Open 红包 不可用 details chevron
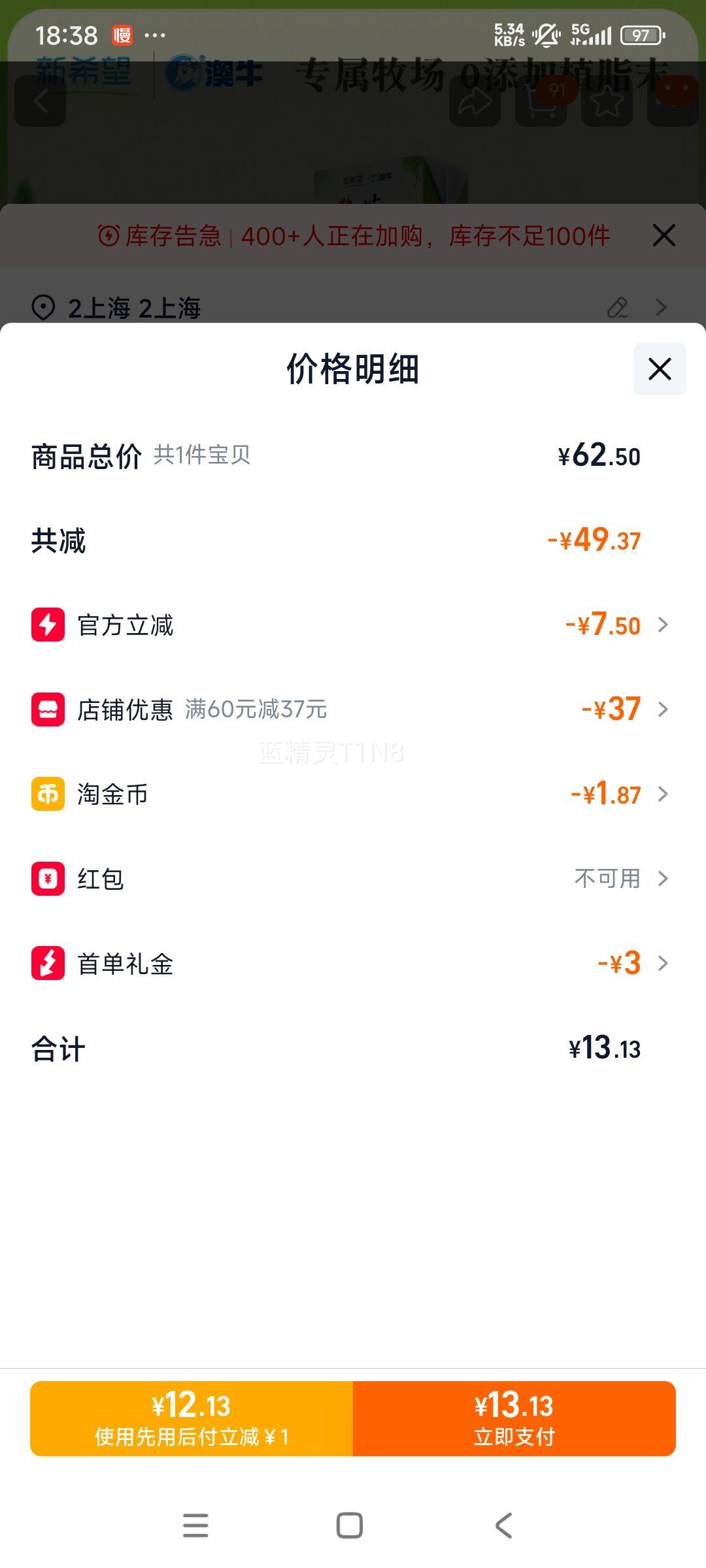The image size is (706, 1568). [663, 879]
